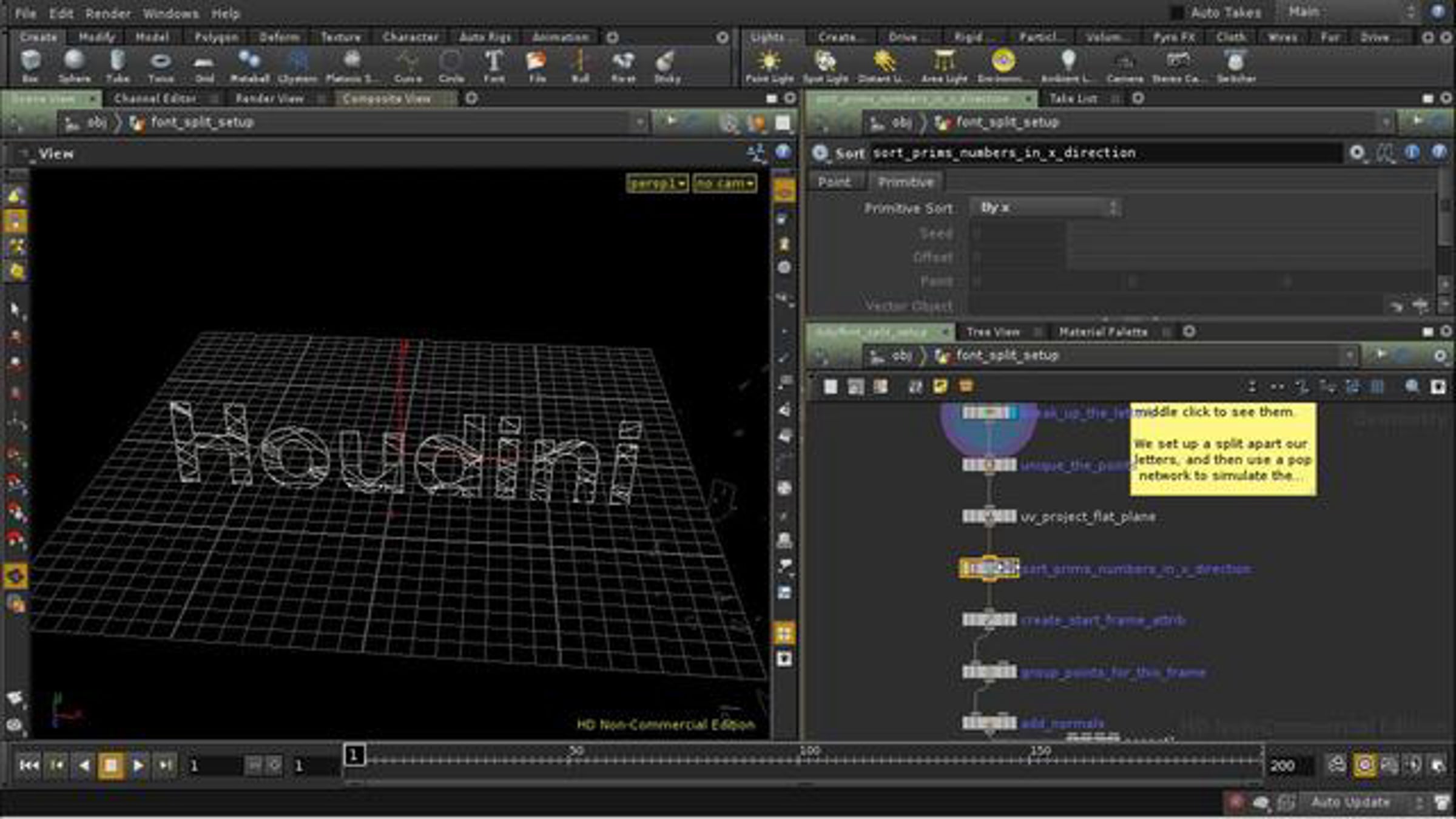Open the persp1 viewport menu
Screen dimensions: 1456x819
click(x=657, y=183)
